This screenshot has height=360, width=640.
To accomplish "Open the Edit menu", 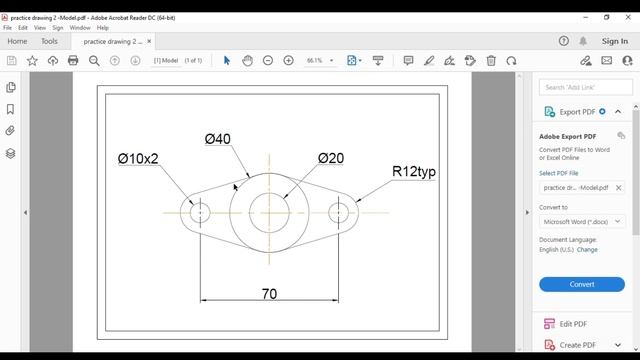I will click(23, 28).
